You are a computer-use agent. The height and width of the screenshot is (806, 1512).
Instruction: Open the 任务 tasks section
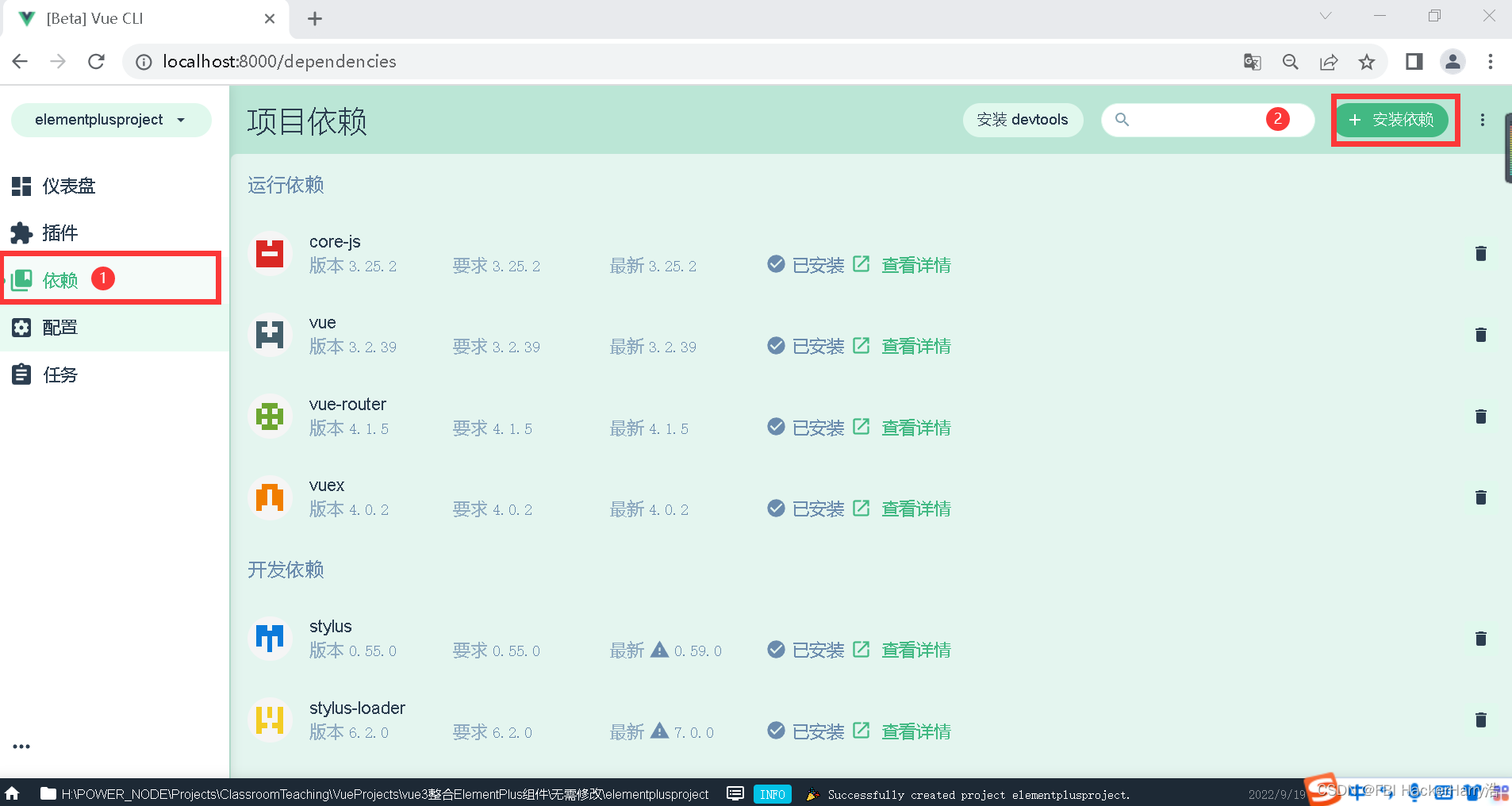point(59,374)
